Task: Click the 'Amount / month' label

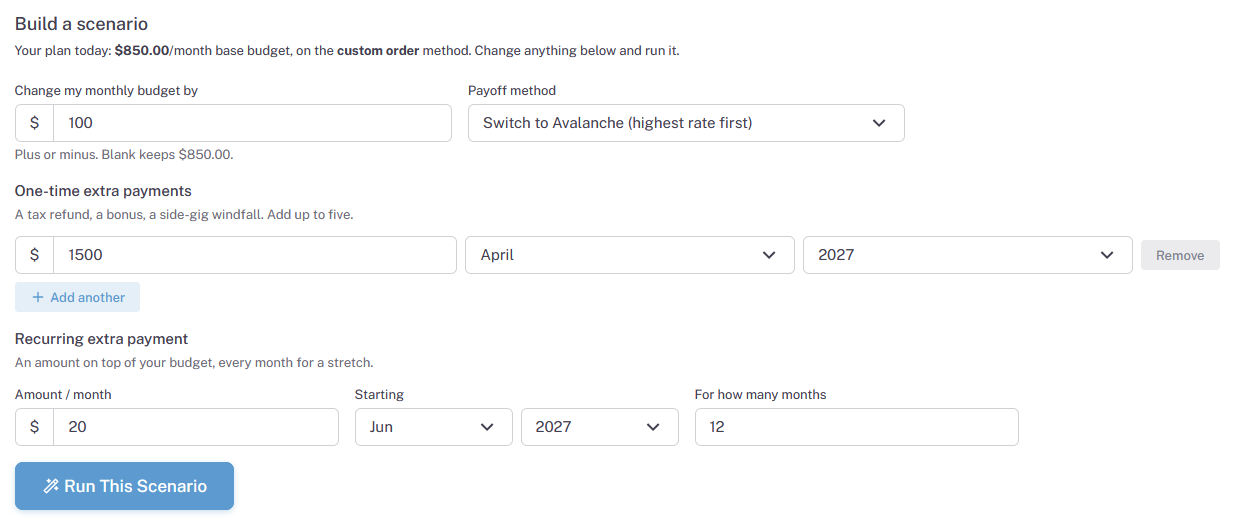Action: click(63, 394)
